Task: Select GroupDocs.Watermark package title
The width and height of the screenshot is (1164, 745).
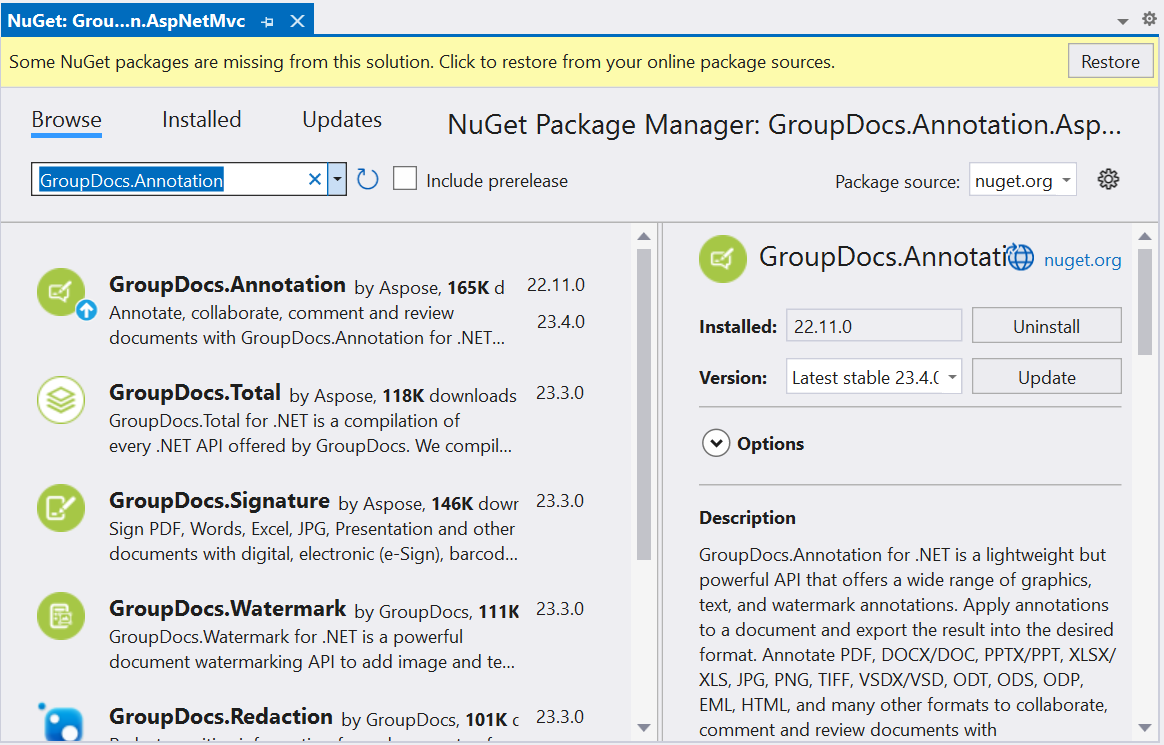Action: (227, 608)
